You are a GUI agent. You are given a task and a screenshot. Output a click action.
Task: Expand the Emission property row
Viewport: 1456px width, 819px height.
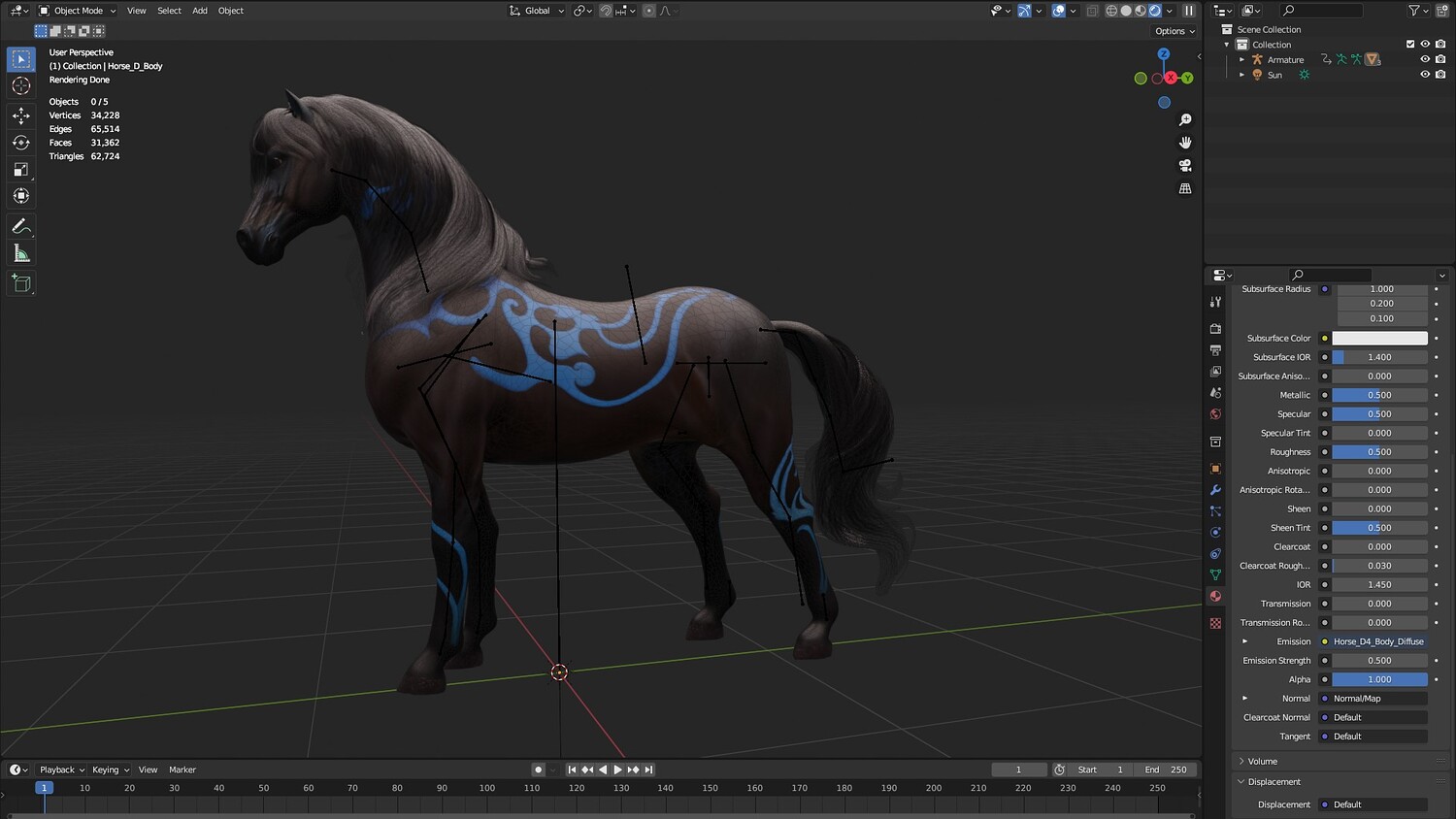coord(1244,641)
